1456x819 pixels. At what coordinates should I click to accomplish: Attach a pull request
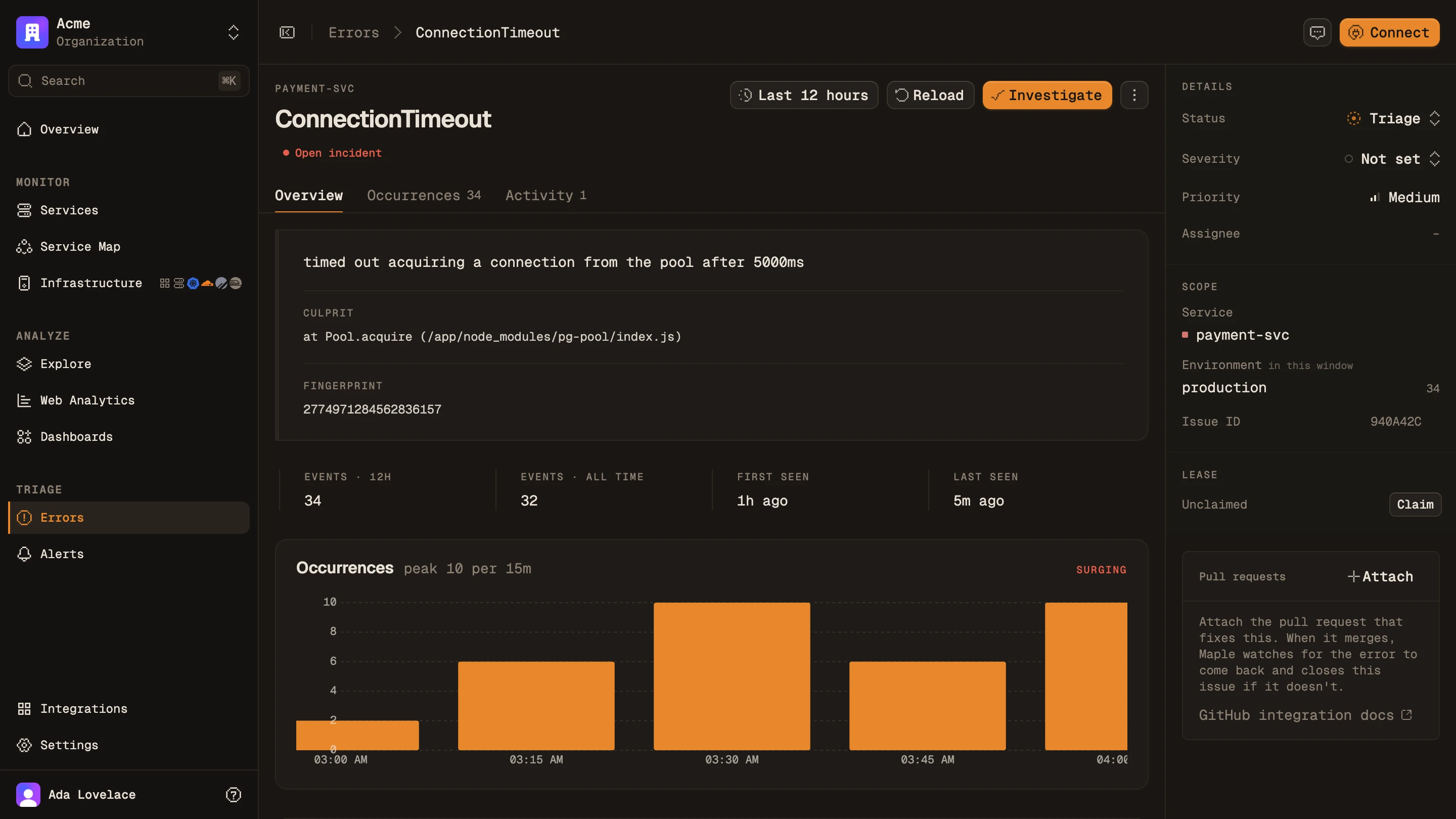(x=1380, y=576)
